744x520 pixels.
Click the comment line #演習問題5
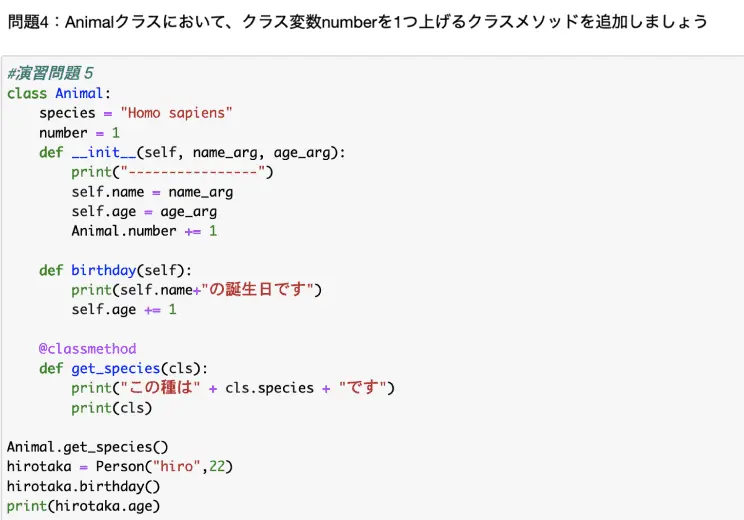[50, 73]
